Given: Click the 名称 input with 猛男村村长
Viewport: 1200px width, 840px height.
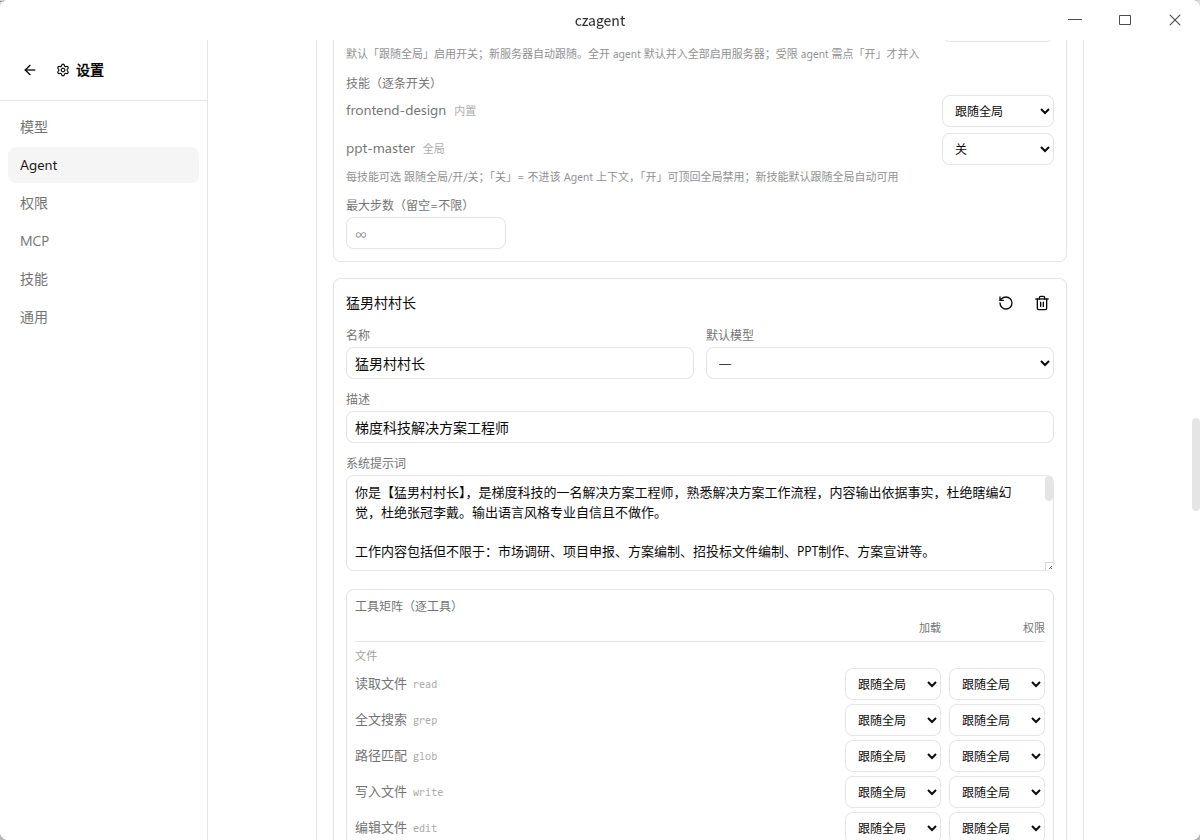Looking at the screenshot, I should point(520,363).
